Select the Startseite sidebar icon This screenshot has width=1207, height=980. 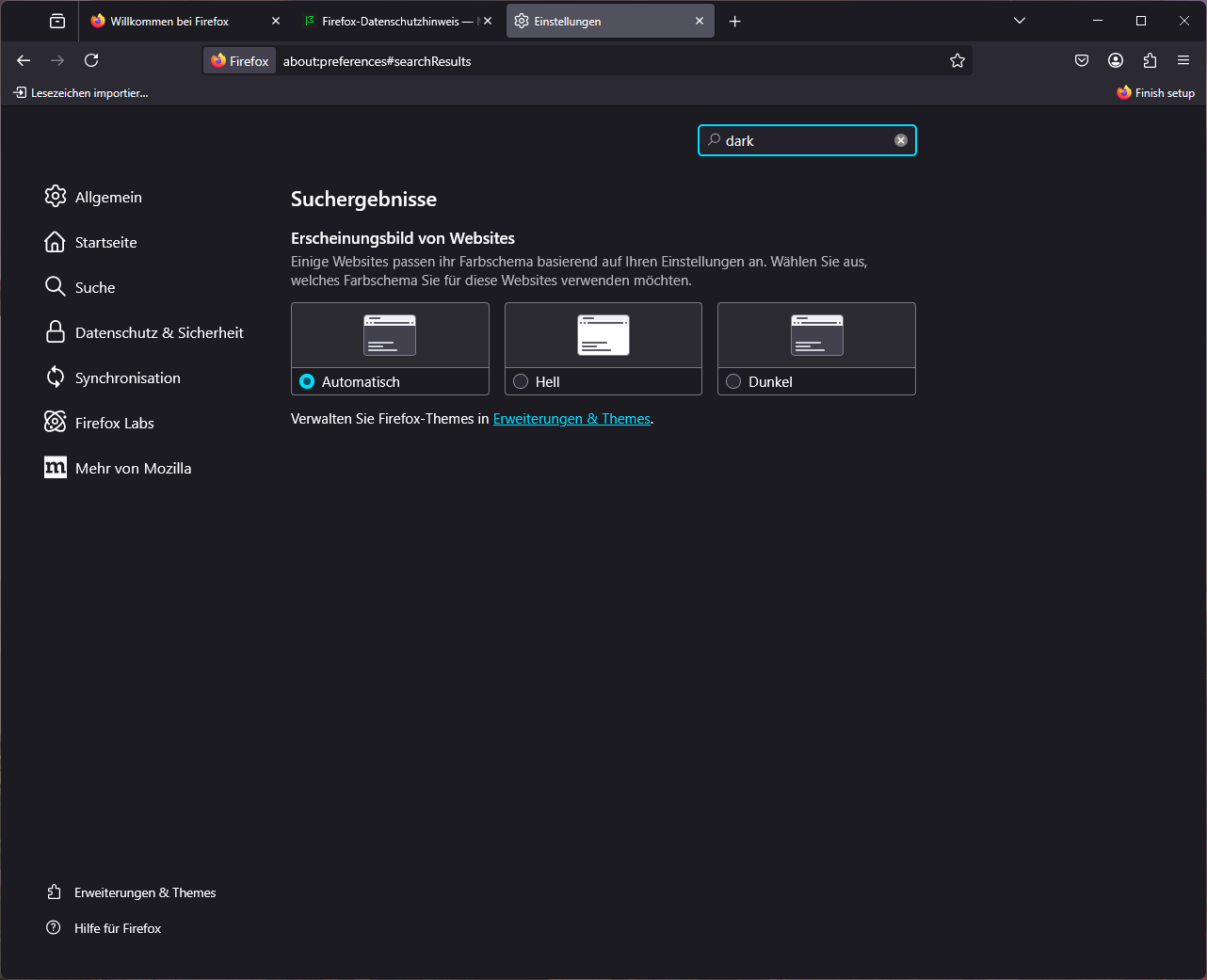pos(105,242)
